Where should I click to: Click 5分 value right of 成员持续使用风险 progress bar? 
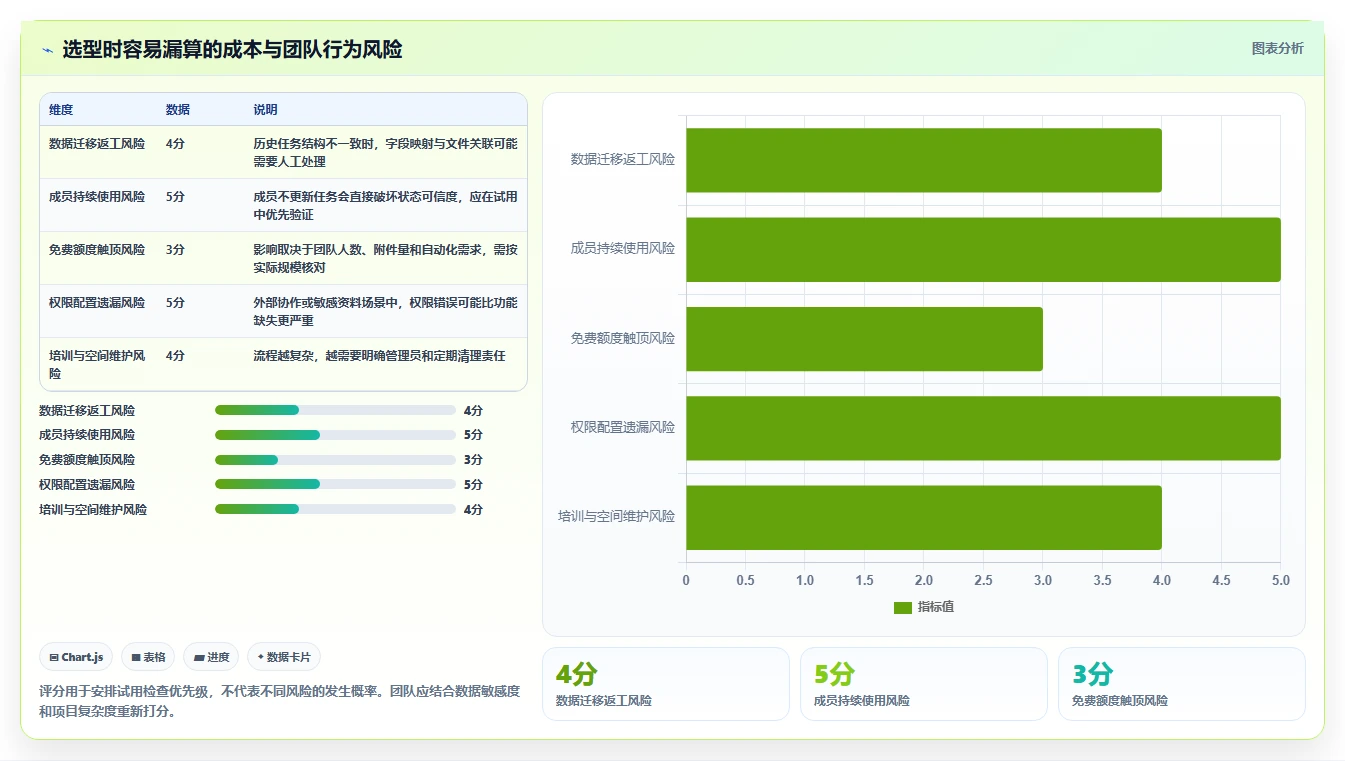click(x=473, y=435)
